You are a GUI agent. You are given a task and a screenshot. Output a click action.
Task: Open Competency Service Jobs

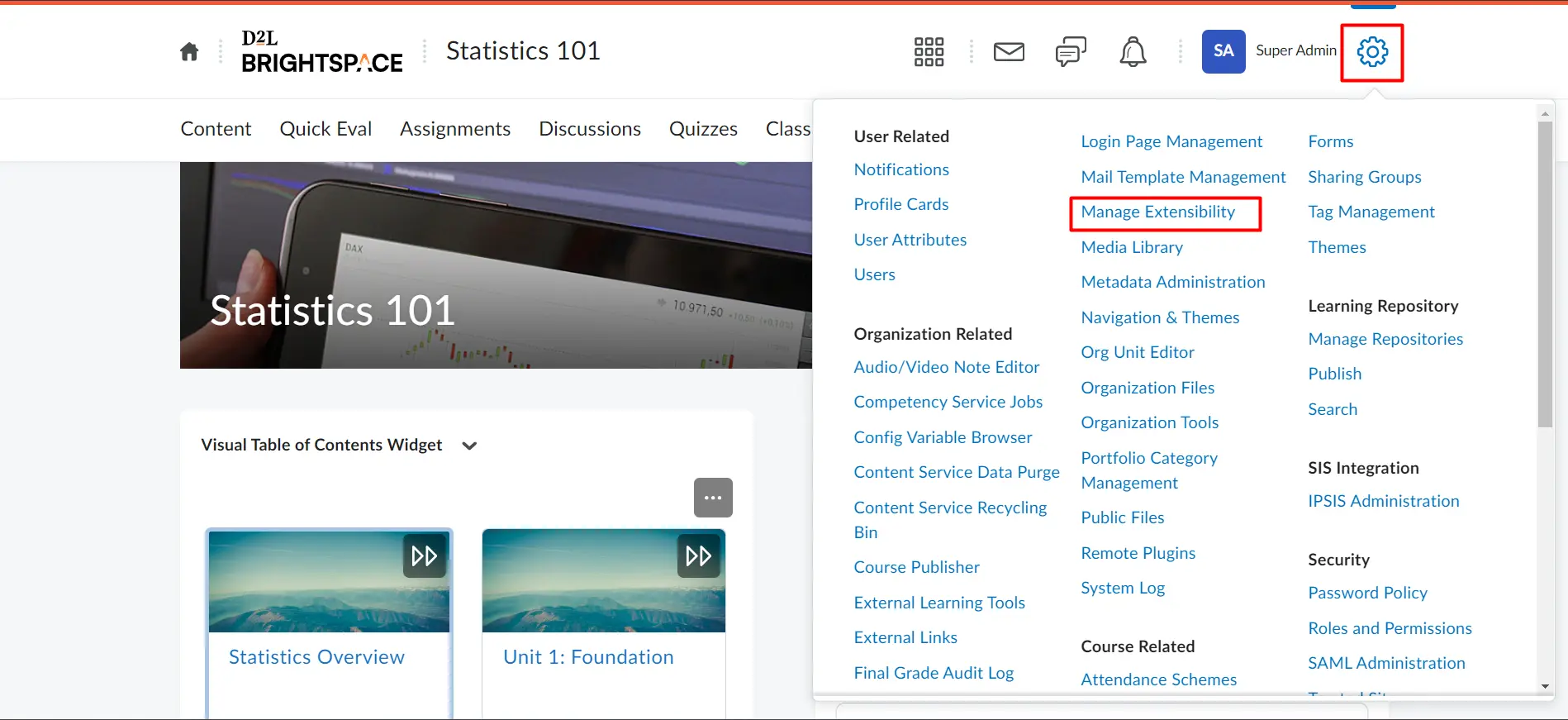click(948, 402)
